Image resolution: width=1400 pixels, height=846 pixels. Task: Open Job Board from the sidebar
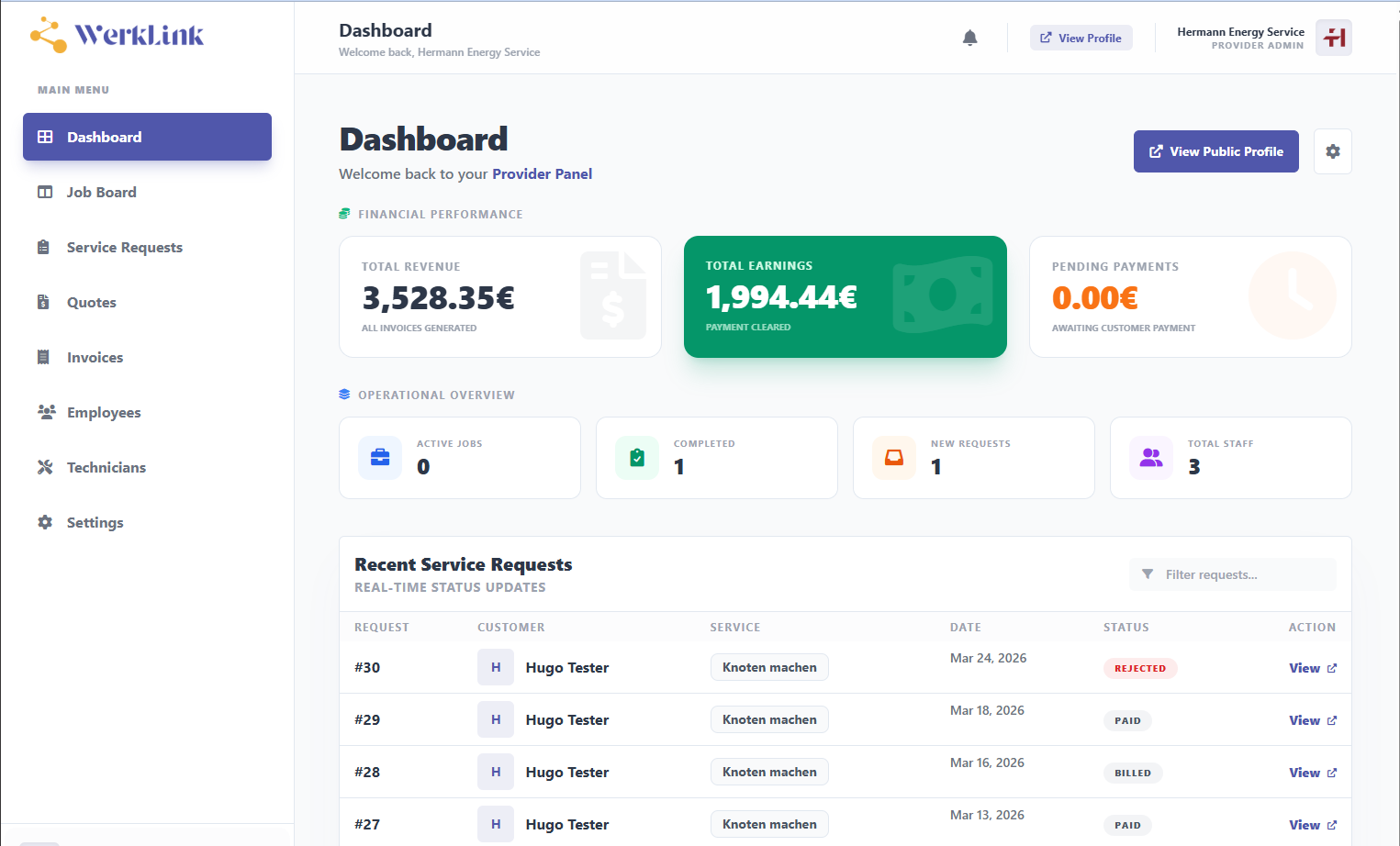pyautogui.click(x=101, y=192)
